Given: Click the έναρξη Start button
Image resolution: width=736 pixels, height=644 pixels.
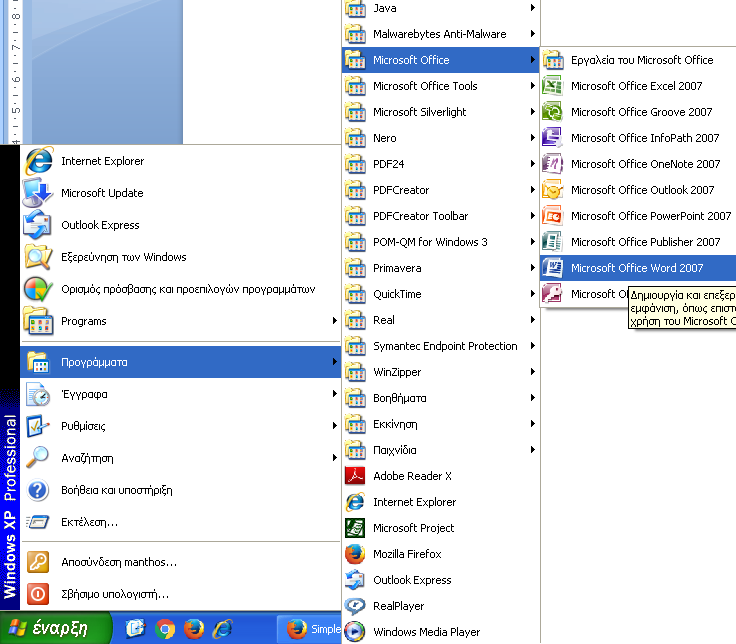Looking at the screenshot, I should coord(55,628).
